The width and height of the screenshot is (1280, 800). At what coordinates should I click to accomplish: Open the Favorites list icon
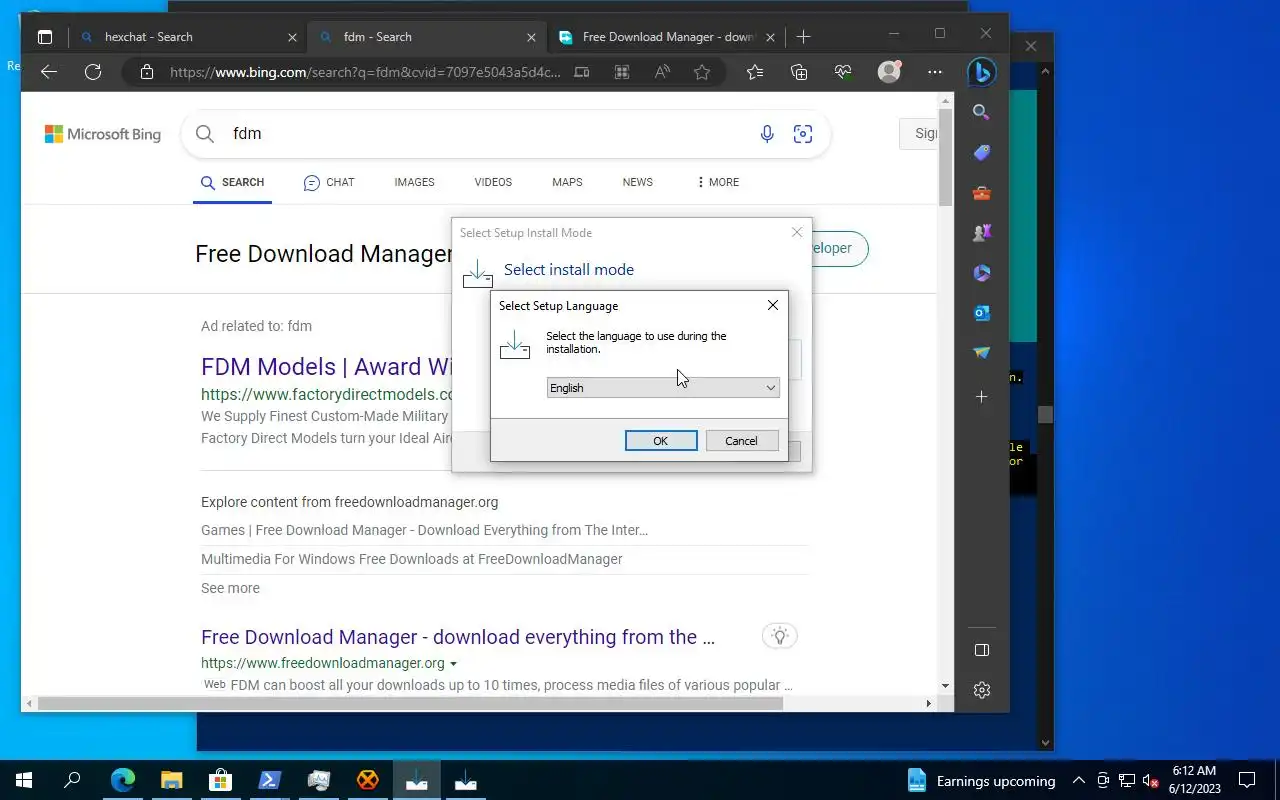pos(755,72)
